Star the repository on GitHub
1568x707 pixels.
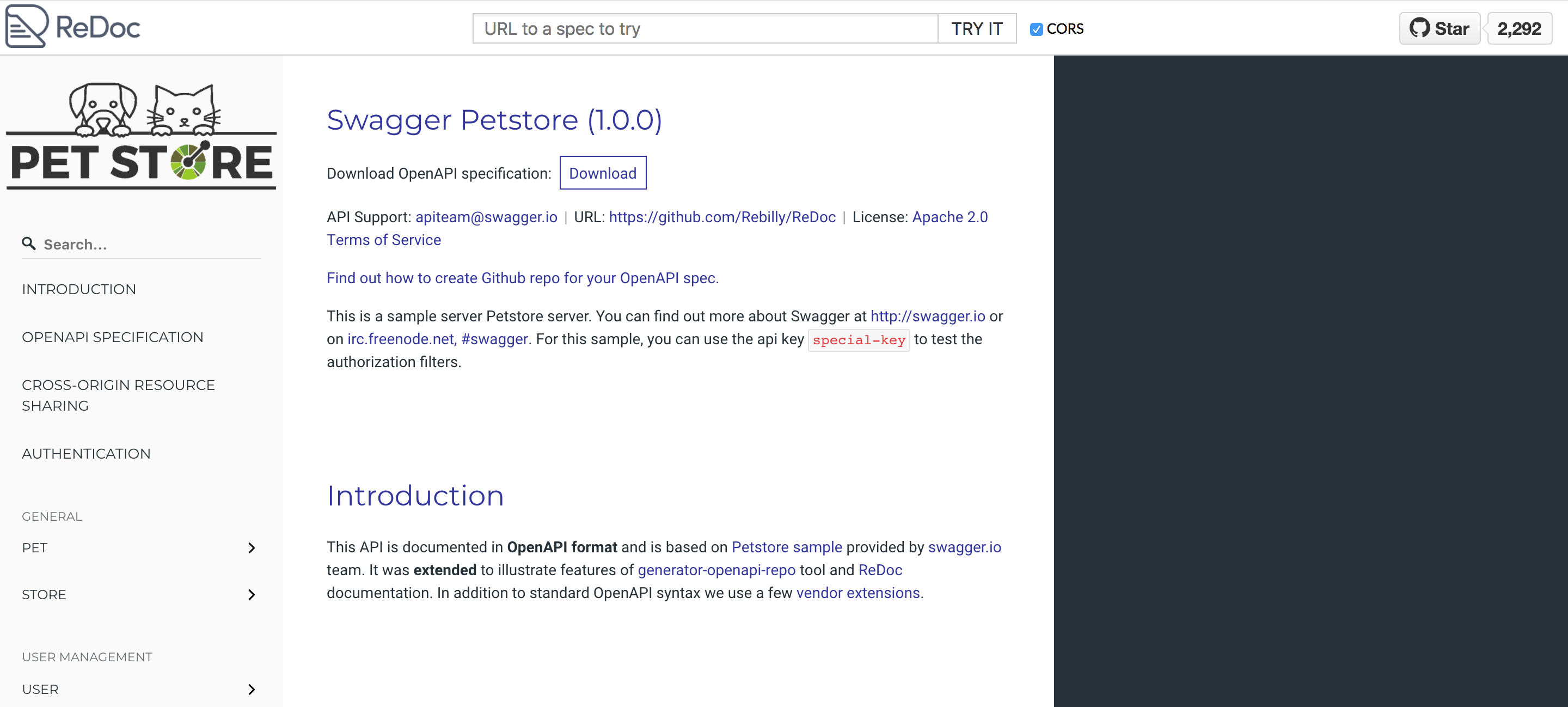coord(1439,28)
